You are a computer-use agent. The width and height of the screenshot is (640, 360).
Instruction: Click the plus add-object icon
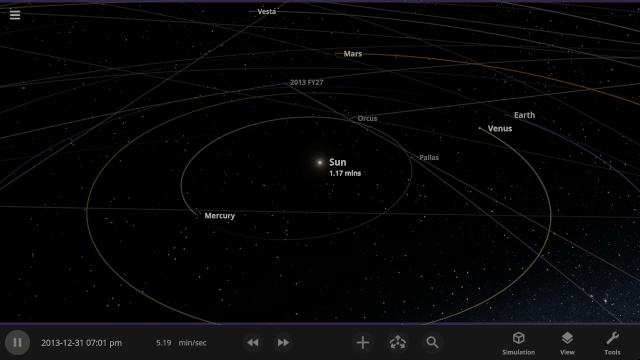click(362, 342)
